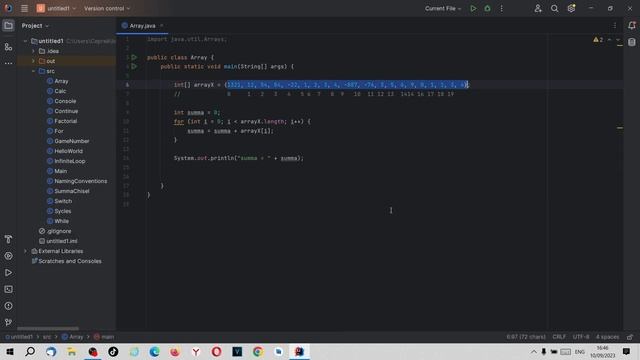Expand the .idea folder
This screenshot has height=360, width=640.
point(33,51)
